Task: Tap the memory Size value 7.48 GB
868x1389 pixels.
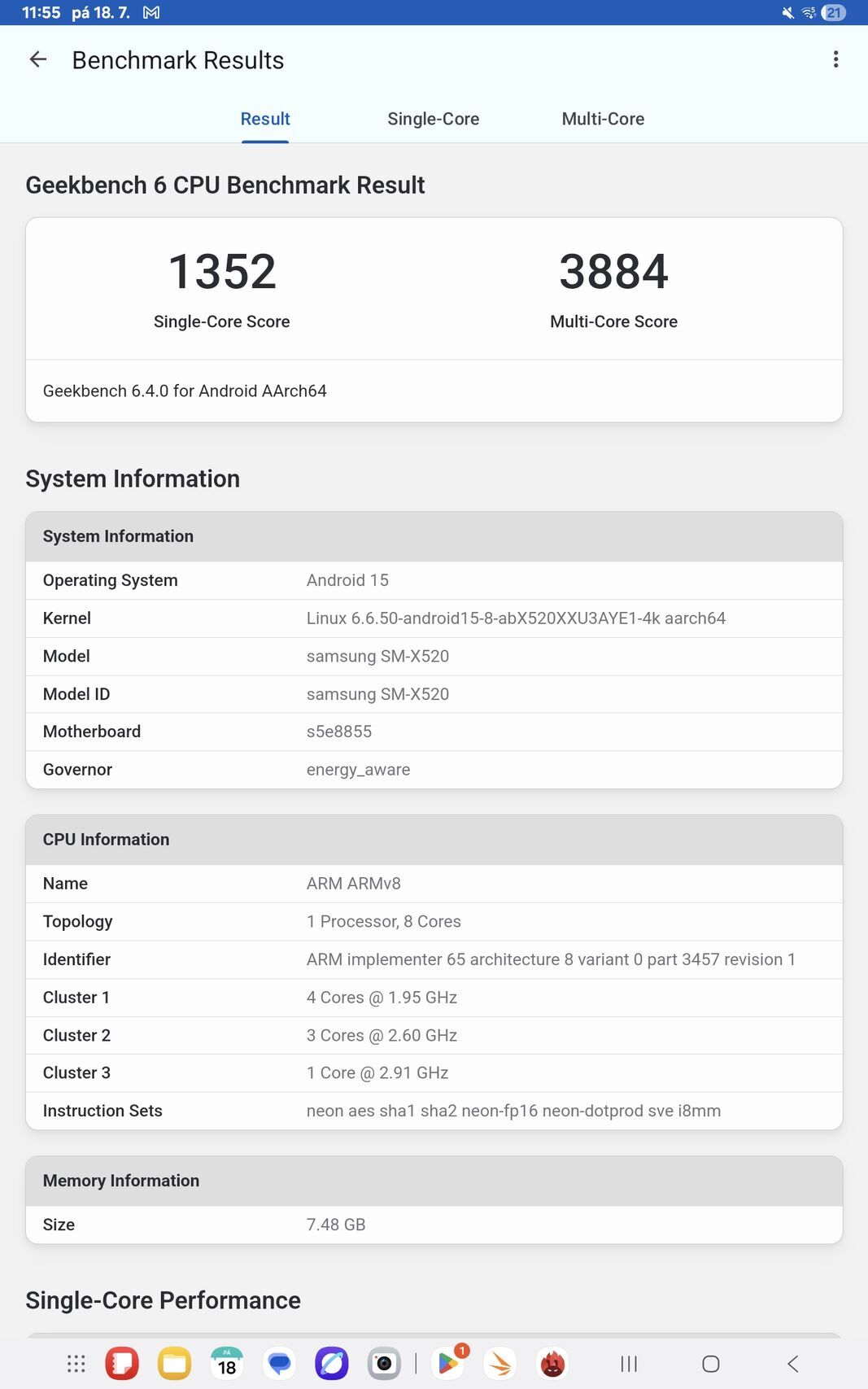Action: point(336,1225)
